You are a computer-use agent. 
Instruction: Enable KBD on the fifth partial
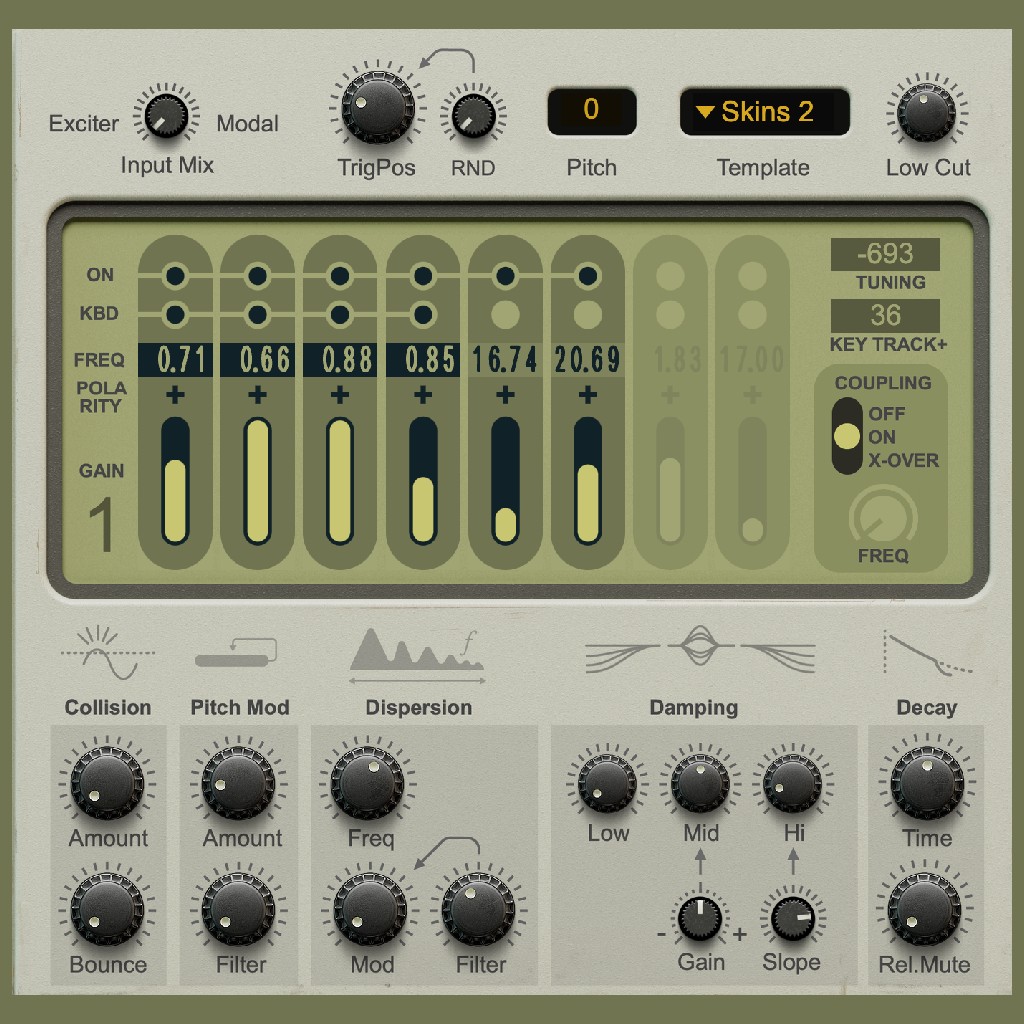tap(505, 314)
